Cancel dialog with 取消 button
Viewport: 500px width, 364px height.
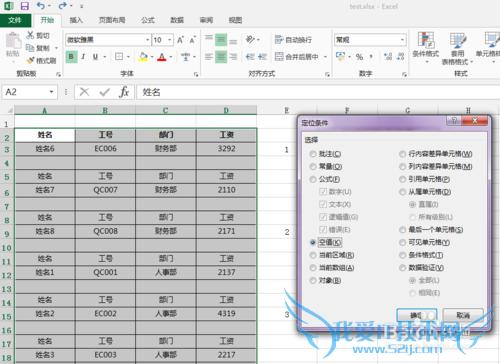point(463,315)
